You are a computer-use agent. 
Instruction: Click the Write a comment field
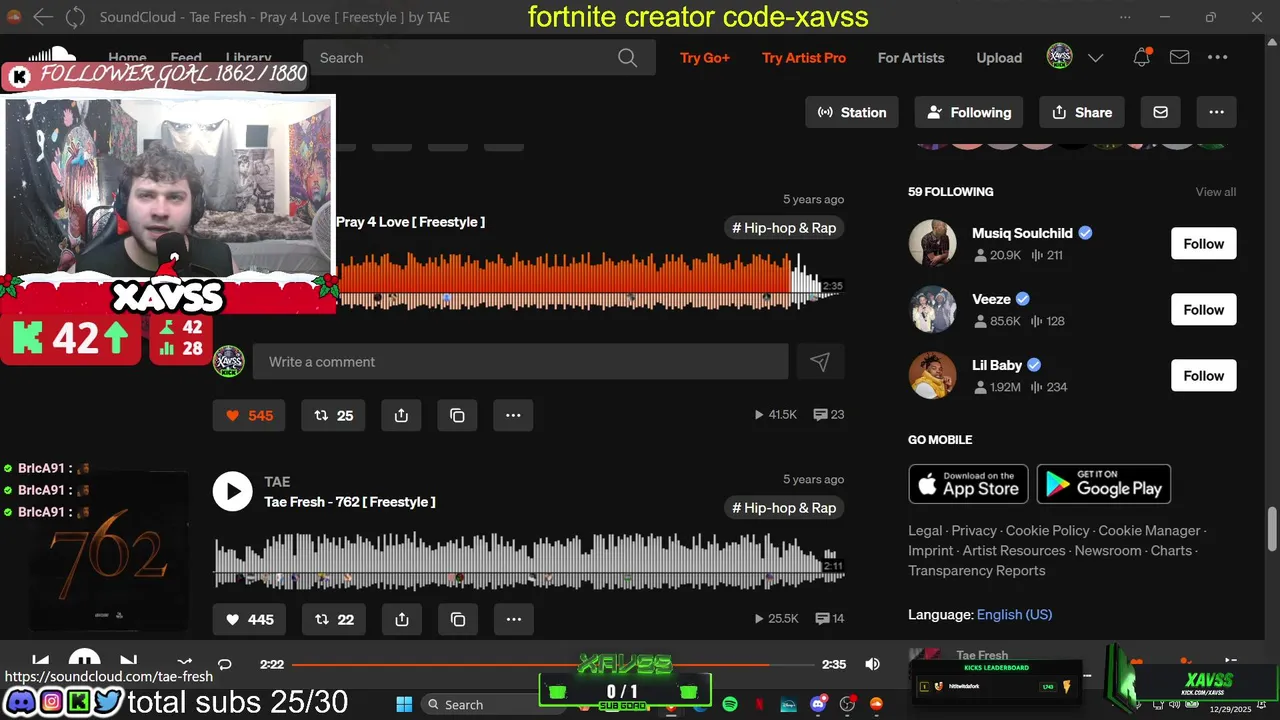coord(520,362)
